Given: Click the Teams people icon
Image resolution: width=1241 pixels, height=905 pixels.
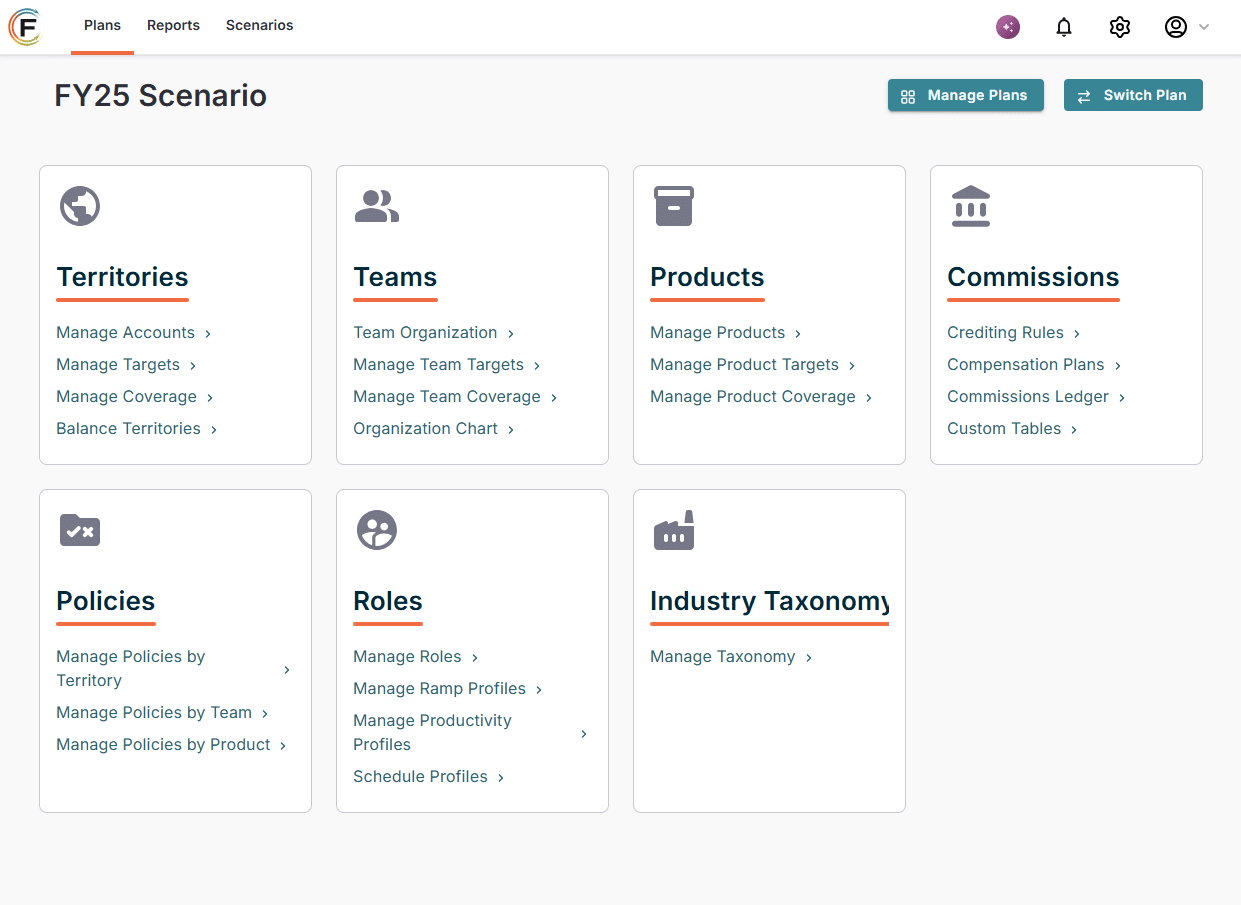Looking at the screenshot, I should coord(377,206).
